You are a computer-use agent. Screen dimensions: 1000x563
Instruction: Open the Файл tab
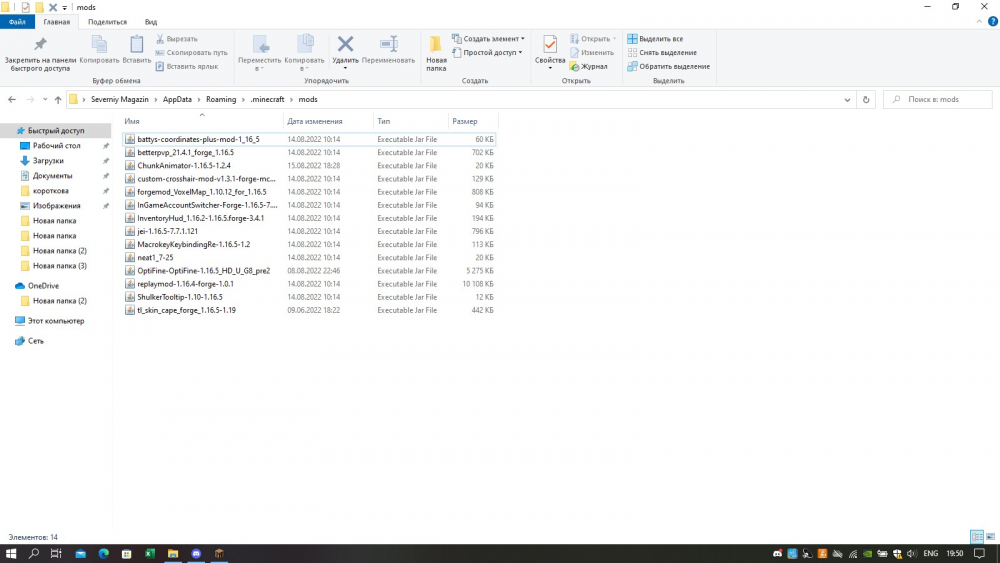coord(17,22)
